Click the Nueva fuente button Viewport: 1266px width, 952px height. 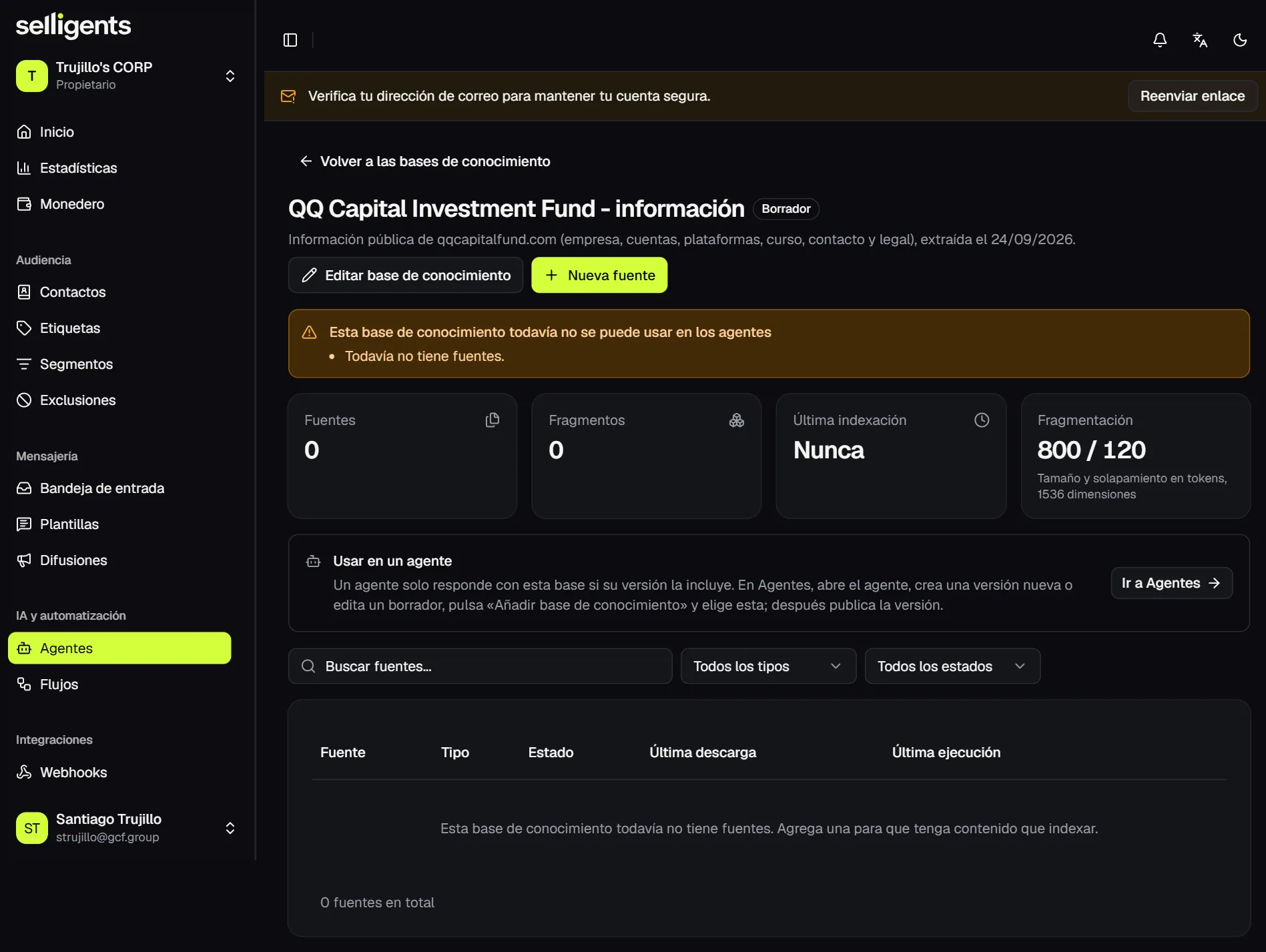pyautogui.click(x=599, y=275)
